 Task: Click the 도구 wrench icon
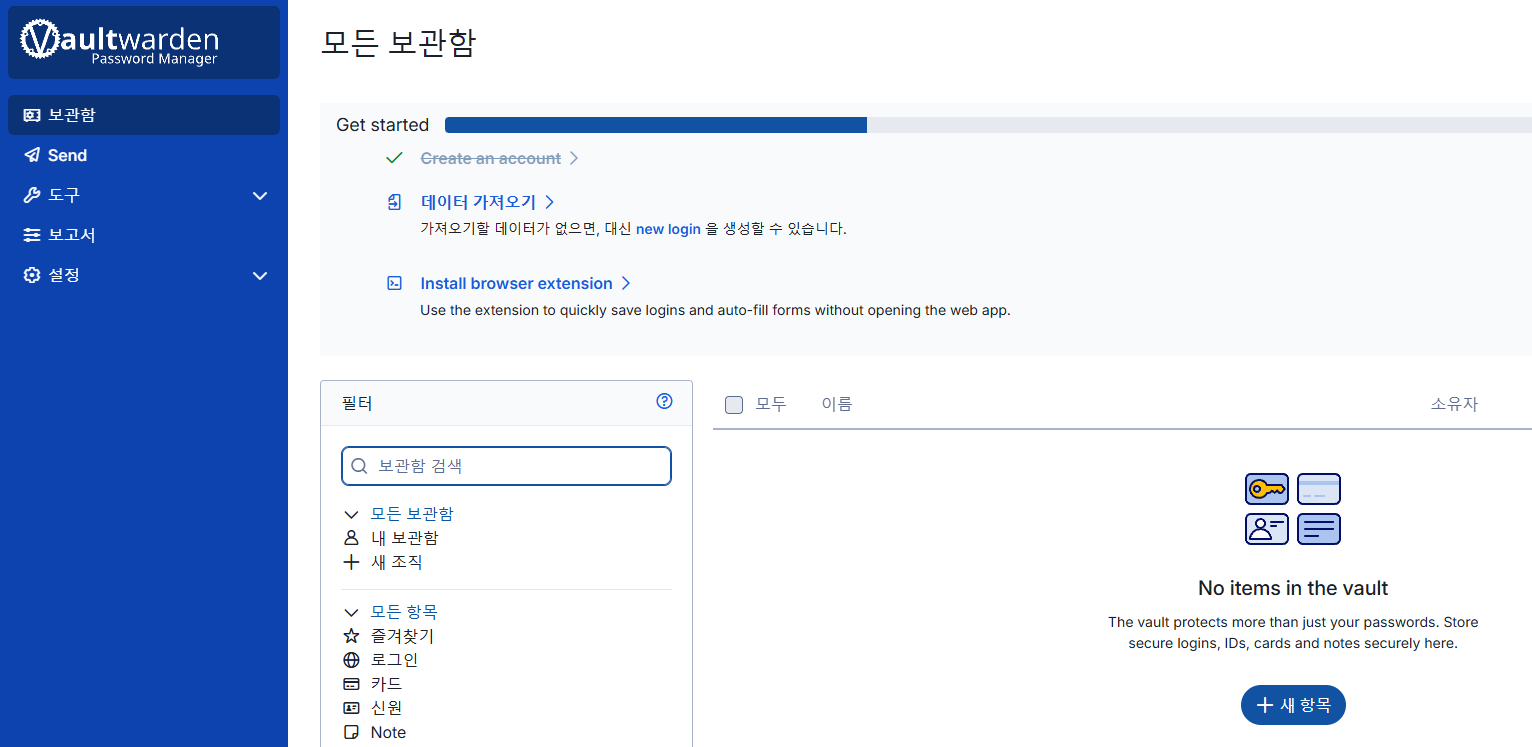pyautogui.click(x=30, y=195)
